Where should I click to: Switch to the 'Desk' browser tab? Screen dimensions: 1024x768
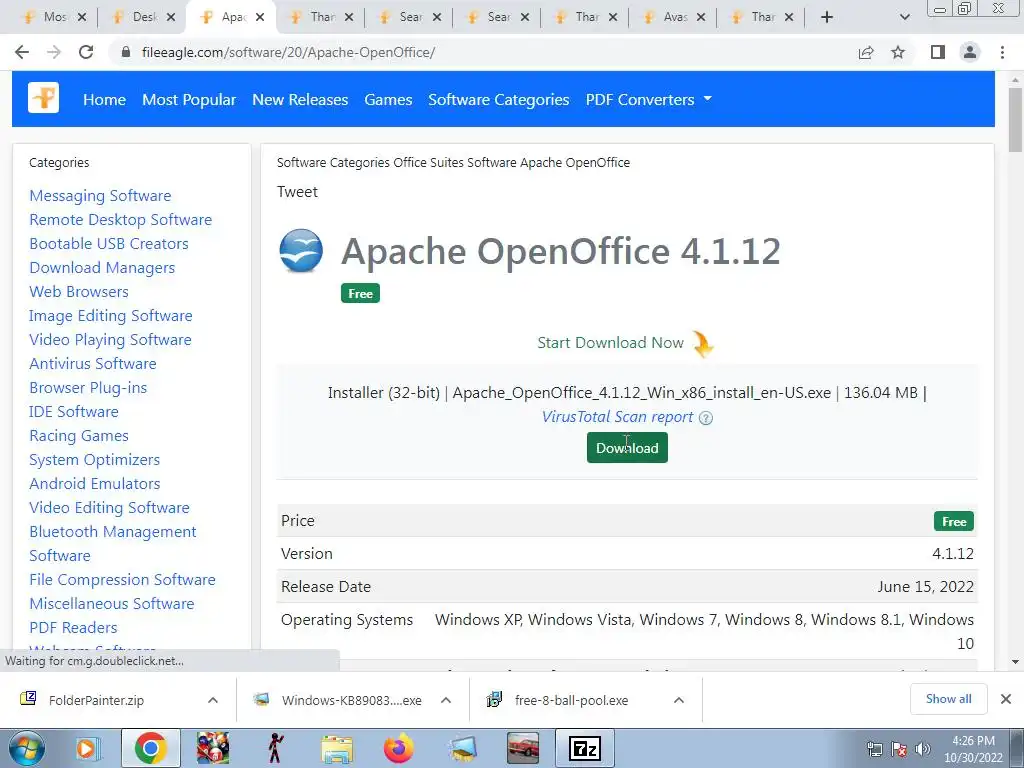click(x=140, y=17)
